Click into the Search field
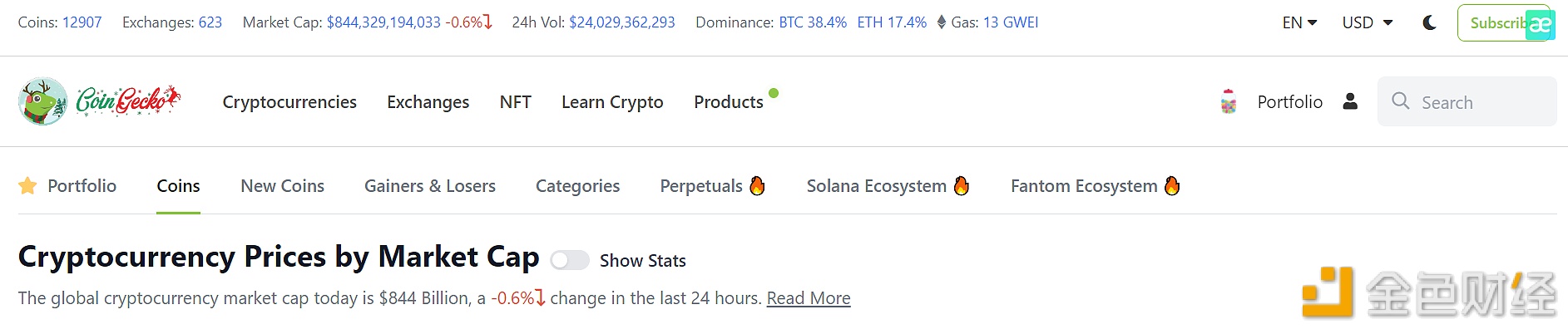This screenshot has width=1568, height=329. pyautogui.click(x=1467, y=101)
